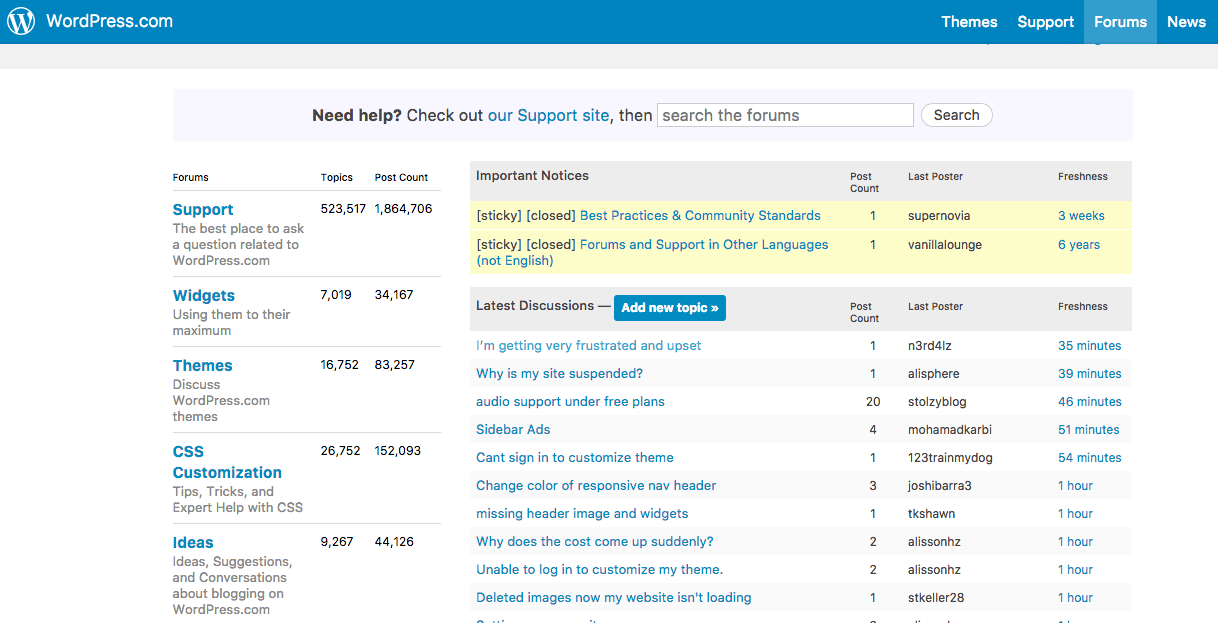Select last poster name n3rd4lz
This screenshot has width=1218, height=623.
tap(932, 345)
